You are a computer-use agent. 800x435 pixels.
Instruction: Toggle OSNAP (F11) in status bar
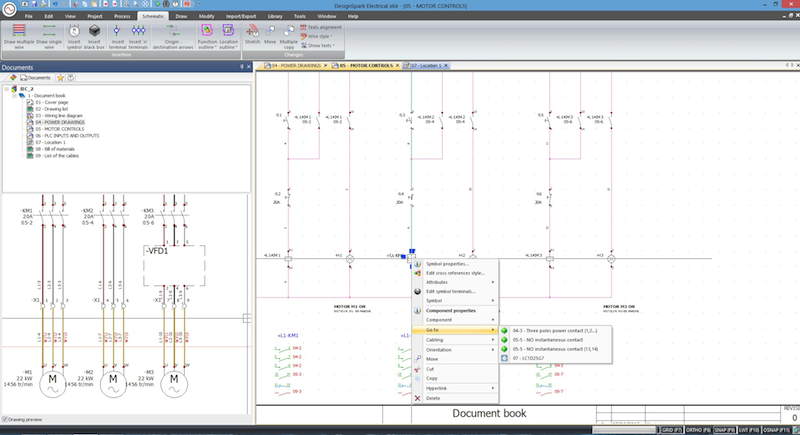[776, 430]
